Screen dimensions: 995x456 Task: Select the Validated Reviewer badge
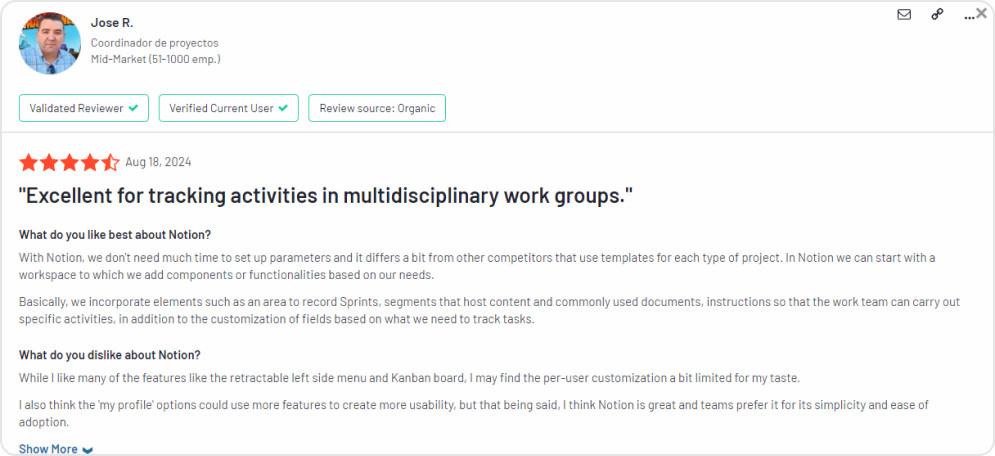click(x=84, y=108)
